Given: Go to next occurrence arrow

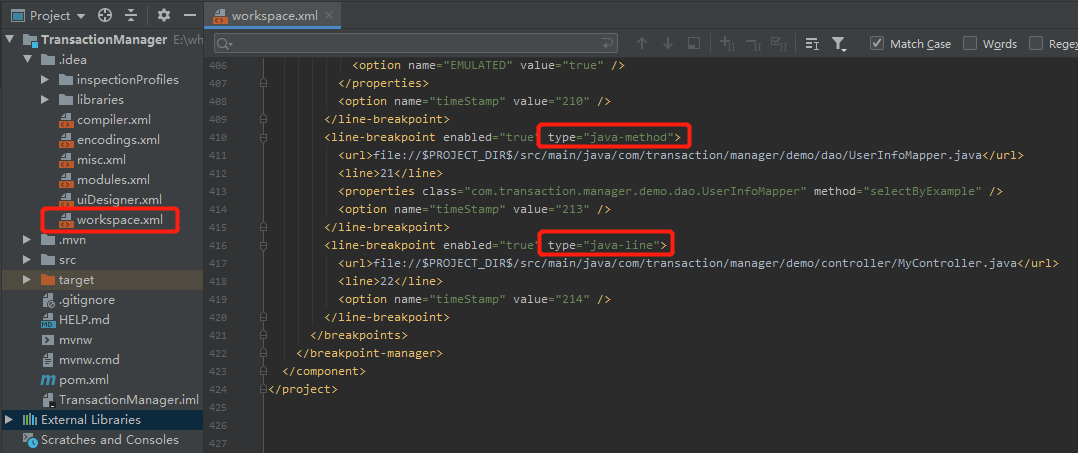Looking at the screenshot, I should (668, 43).
